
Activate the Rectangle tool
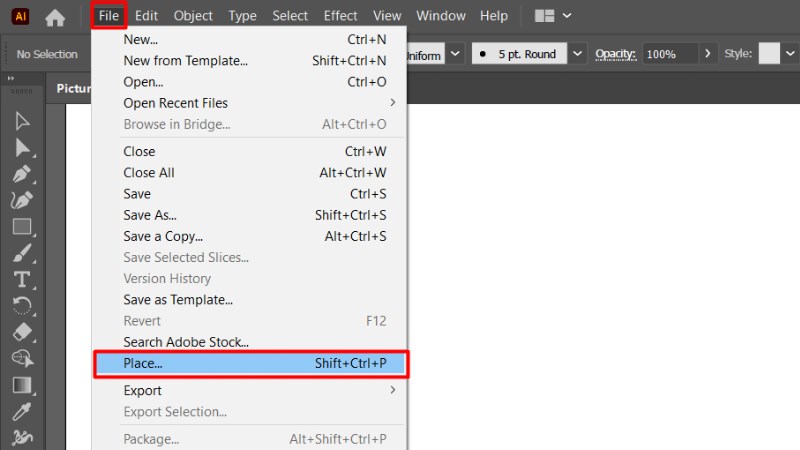tap(22, 226)
